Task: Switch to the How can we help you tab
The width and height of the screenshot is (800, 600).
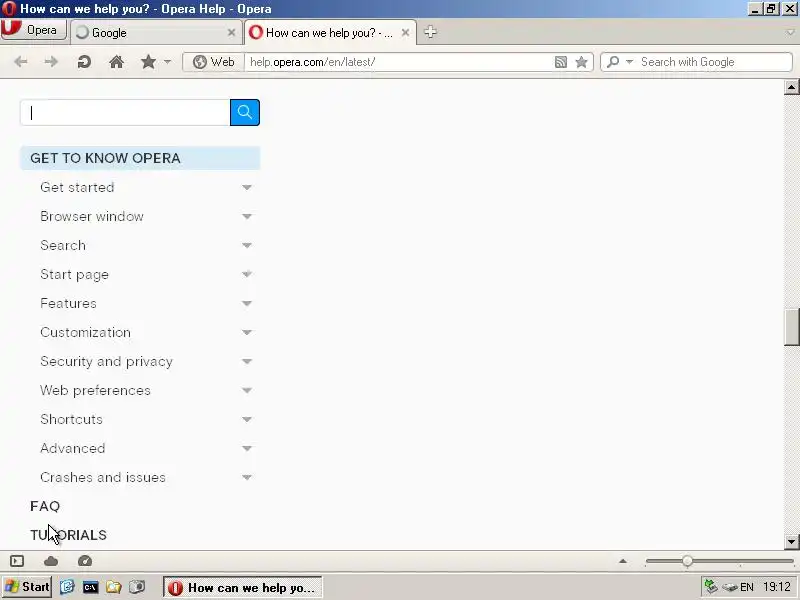Action: 330,33
